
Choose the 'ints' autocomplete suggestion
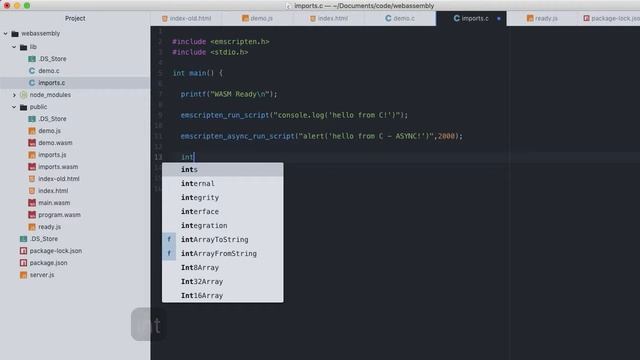coord(222,169)
